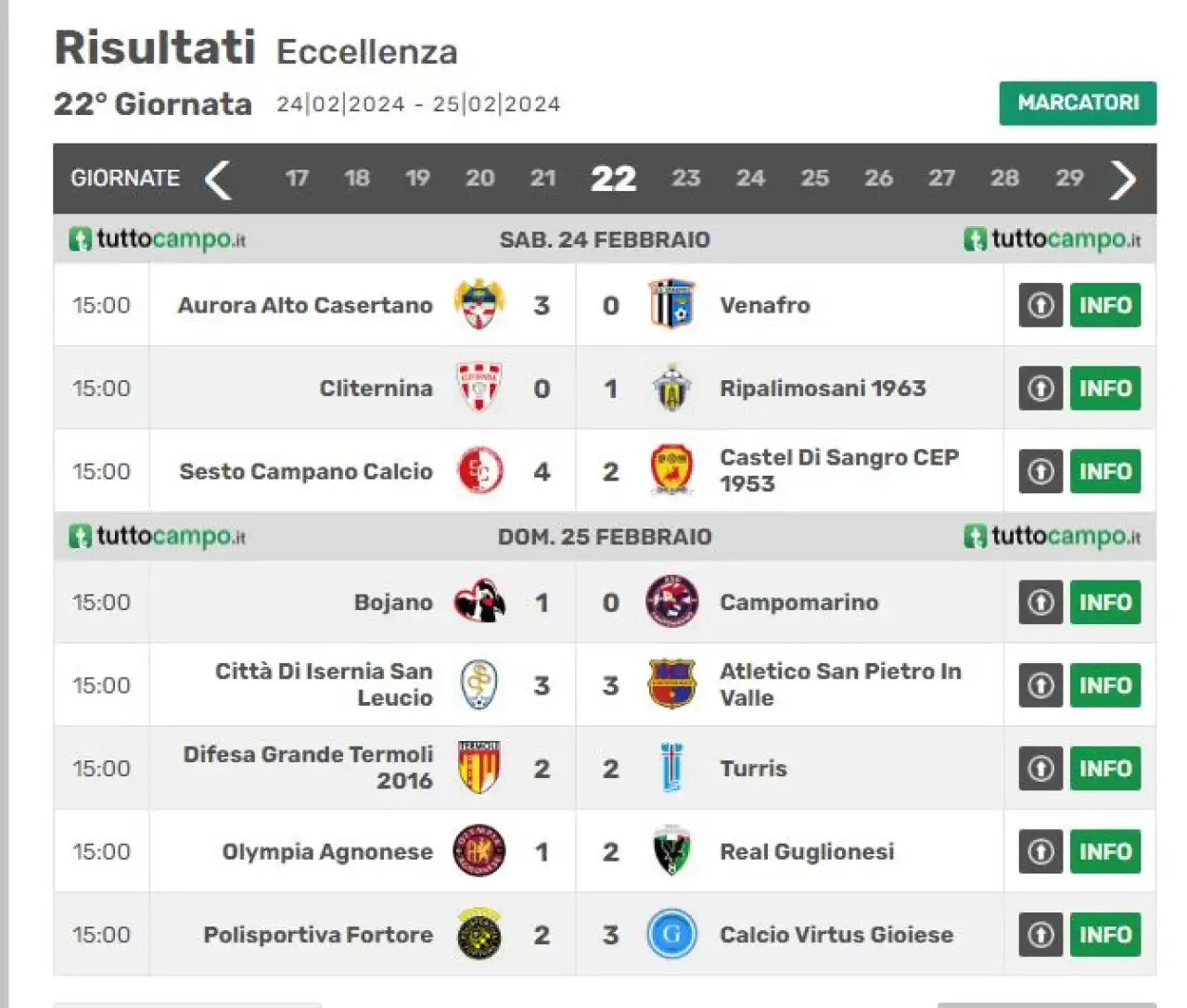Open the Aurora Alto Casertano team crest

tap(479, 305)
